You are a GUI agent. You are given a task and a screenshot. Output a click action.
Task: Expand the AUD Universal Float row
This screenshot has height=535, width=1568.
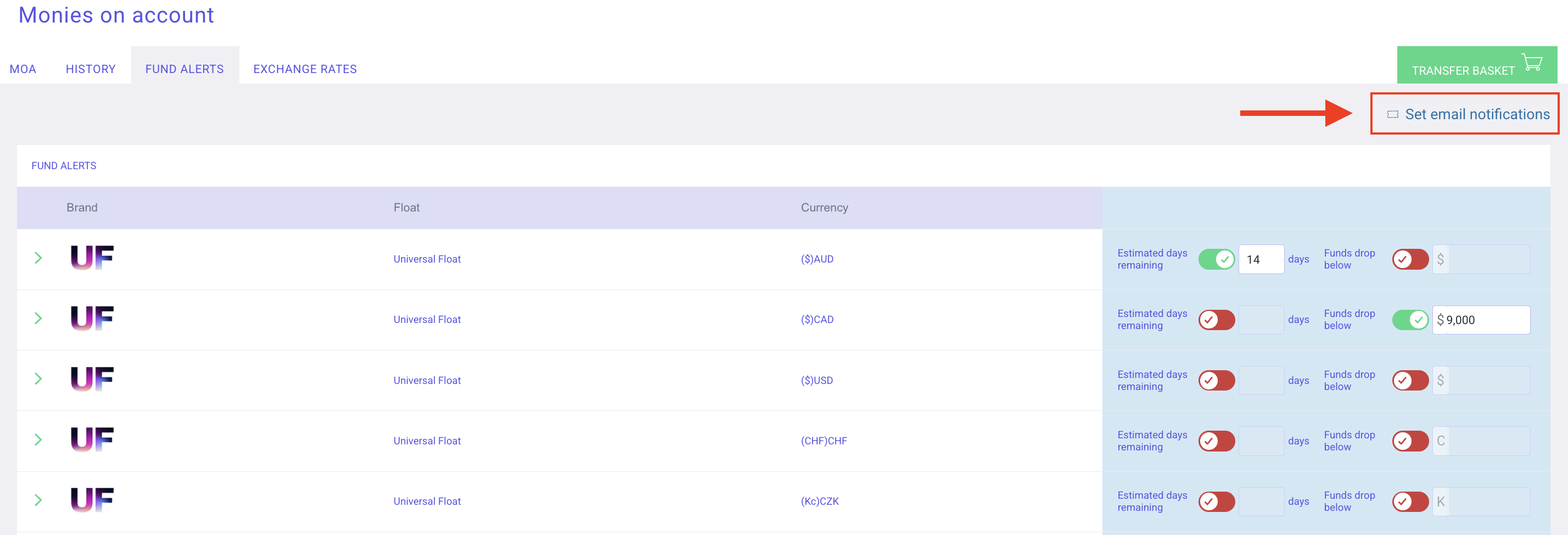(x=38, y=258)
